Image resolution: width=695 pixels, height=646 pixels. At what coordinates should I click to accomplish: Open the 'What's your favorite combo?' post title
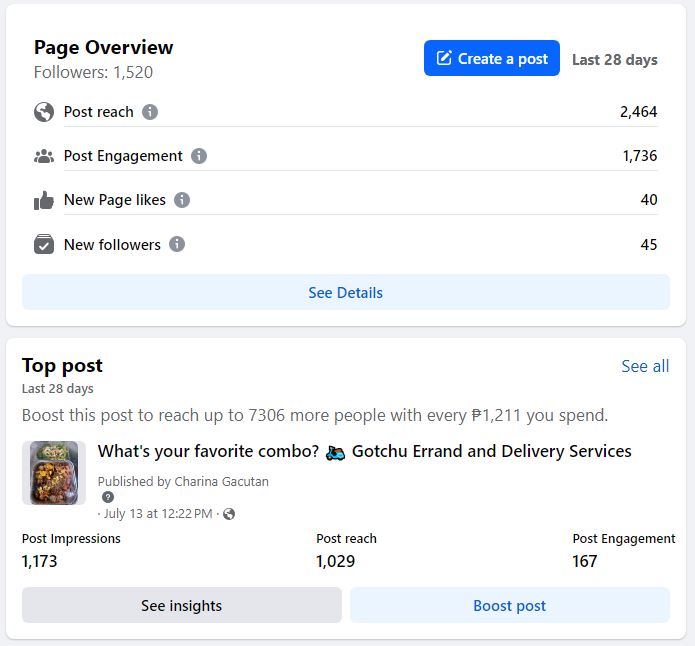[x=364, y=451]
